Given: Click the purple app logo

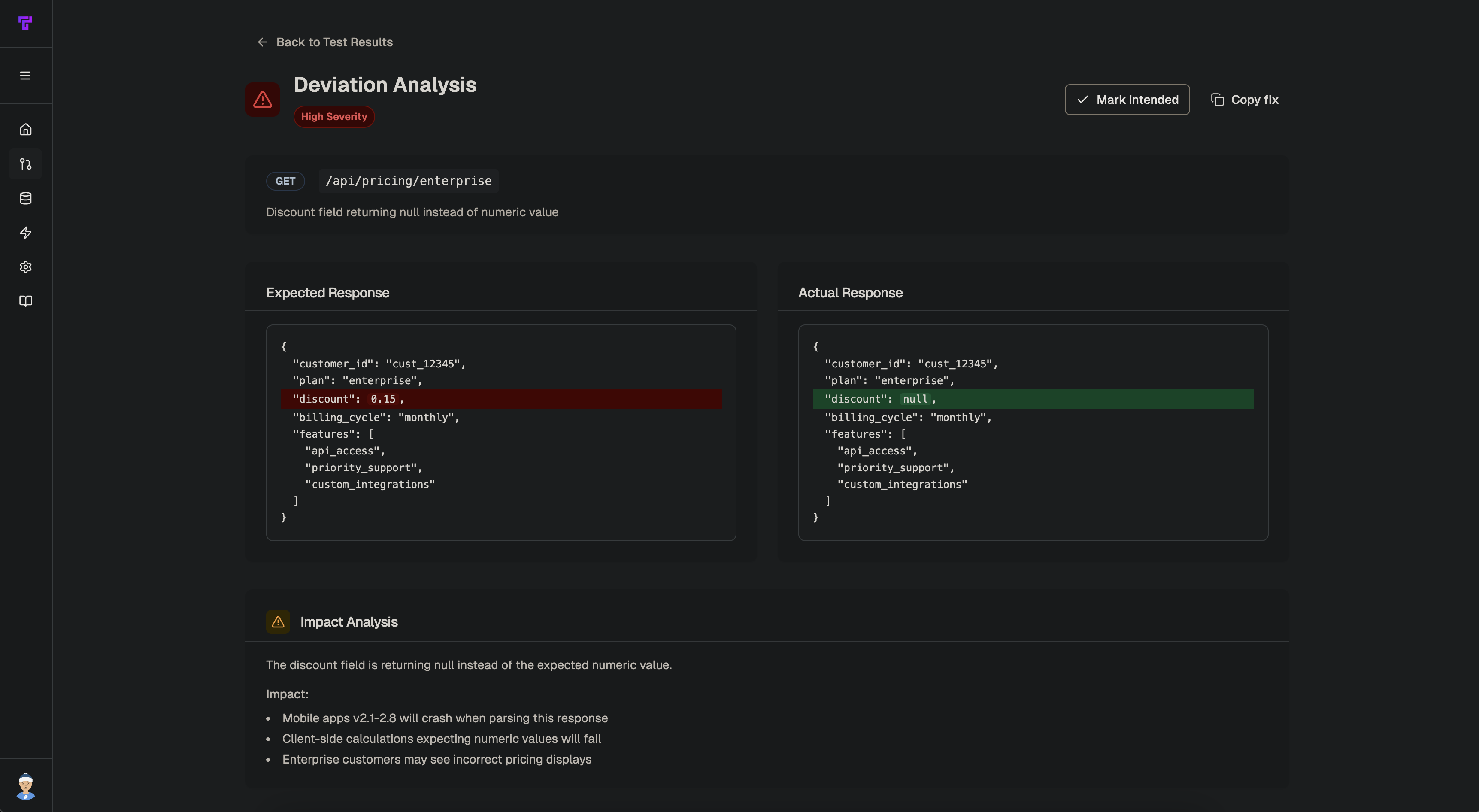Looking at the screenshot, I should [x=25, y=23].
